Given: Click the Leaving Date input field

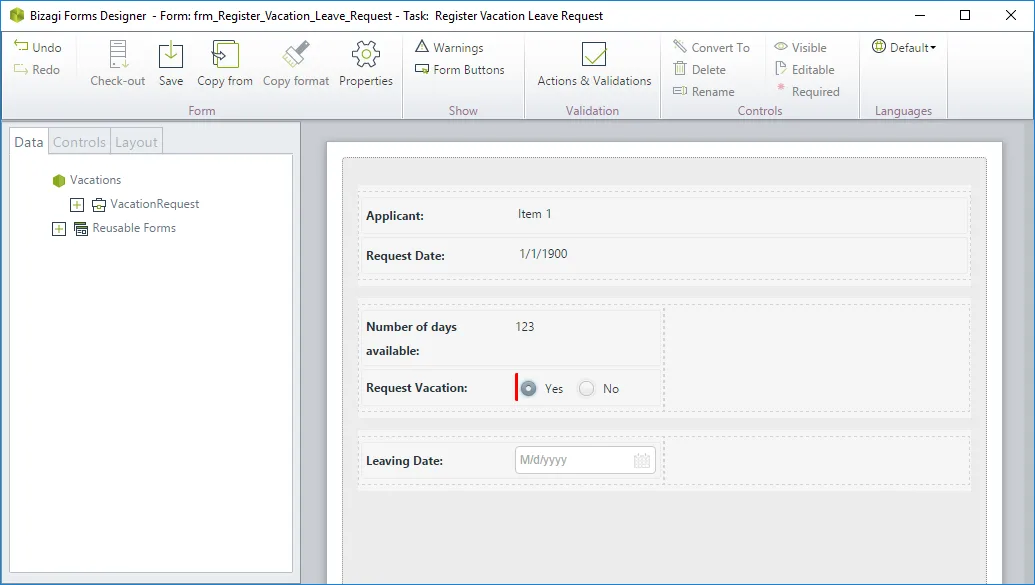Looking at the screenshot, I should (x=585, y=460).
